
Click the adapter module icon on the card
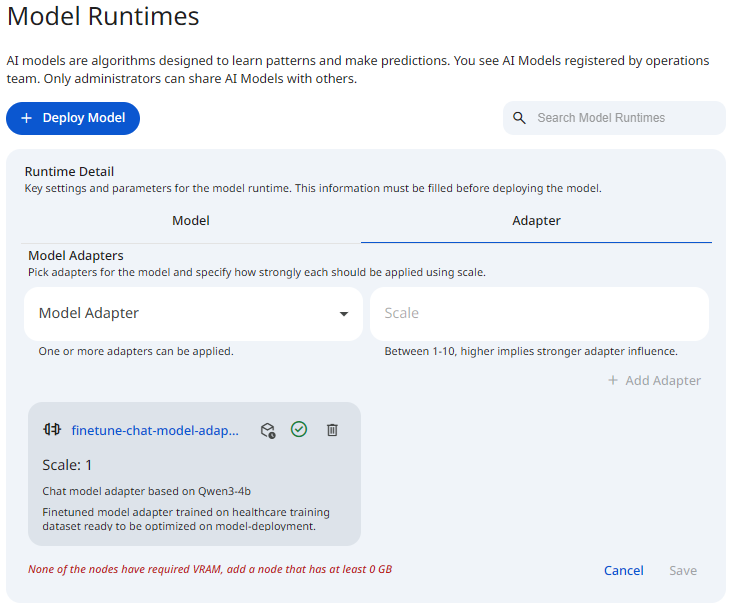point(52,430)
